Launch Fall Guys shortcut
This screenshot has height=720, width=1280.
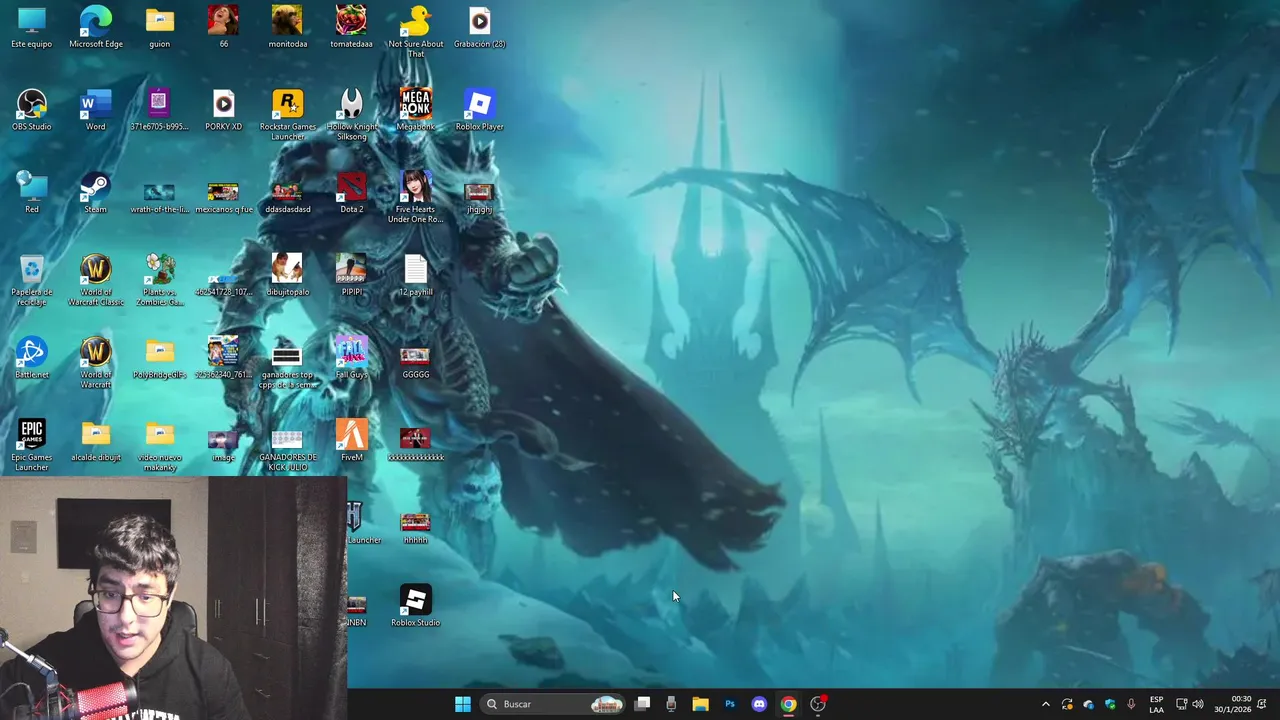pos(351,358)
